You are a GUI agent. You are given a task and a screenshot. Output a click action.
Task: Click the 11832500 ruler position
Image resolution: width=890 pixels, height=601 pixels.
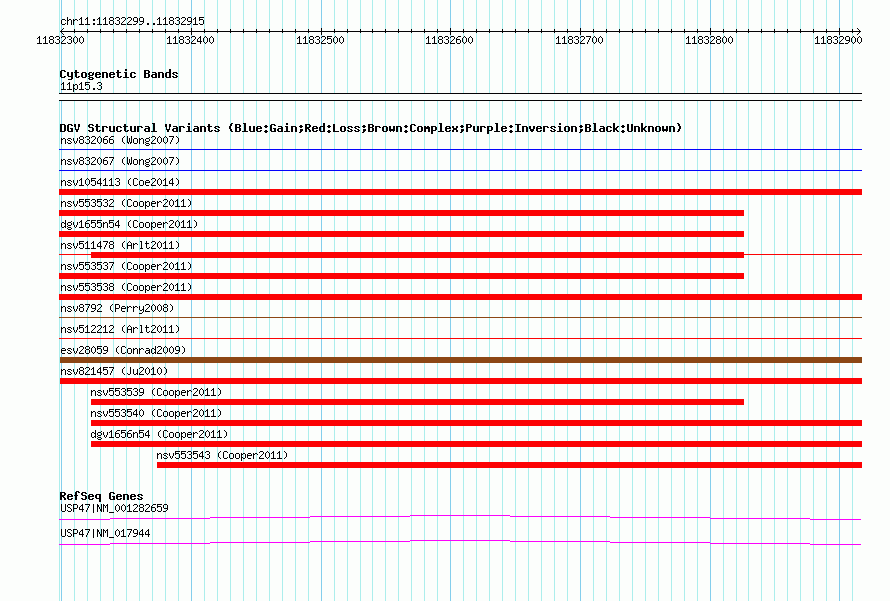pyautogui.click(x=320, y=40)
